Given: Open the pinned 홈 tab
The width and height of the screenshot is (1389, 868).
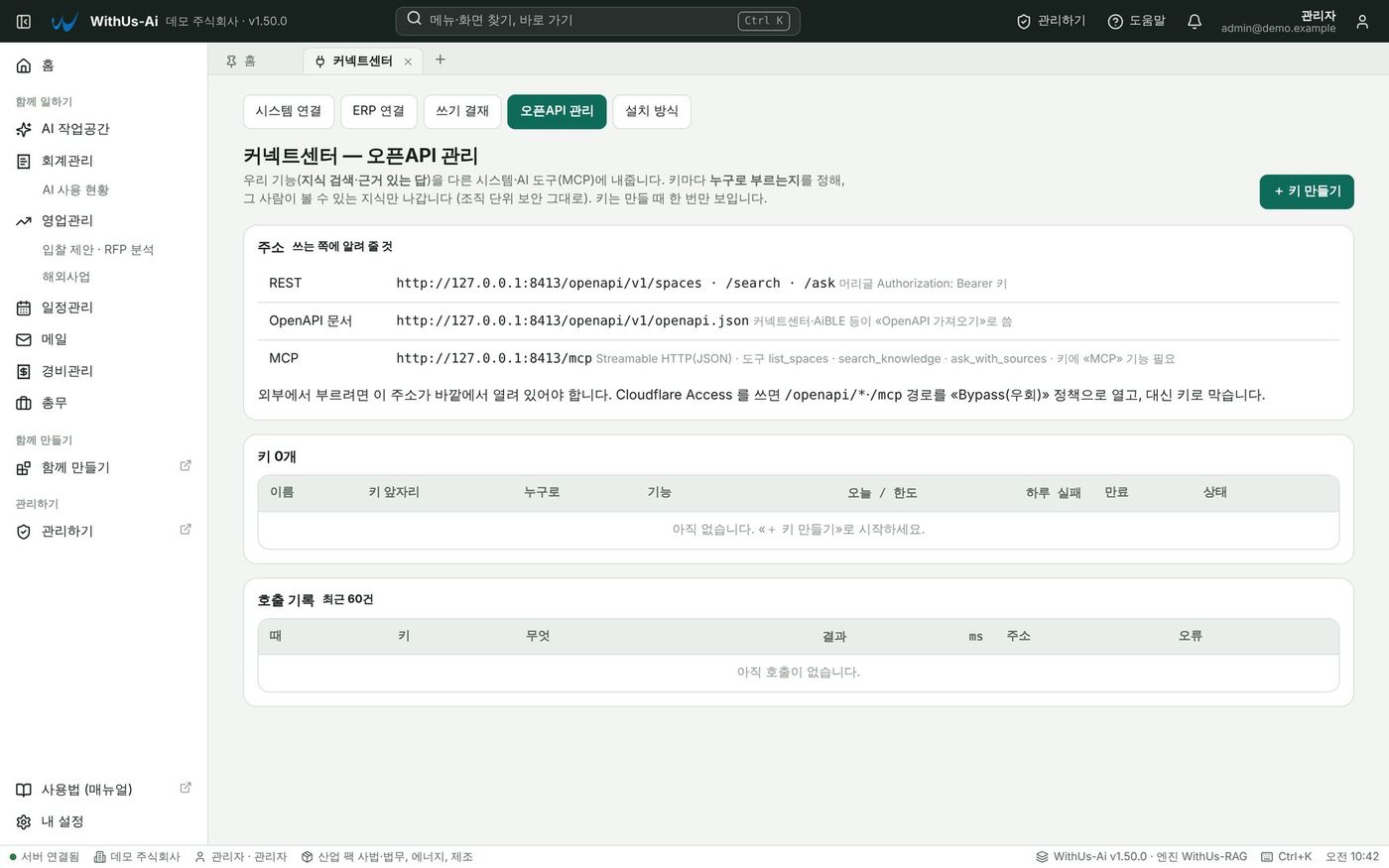Looking at the screenshot, I should click(x=250, y=61).
